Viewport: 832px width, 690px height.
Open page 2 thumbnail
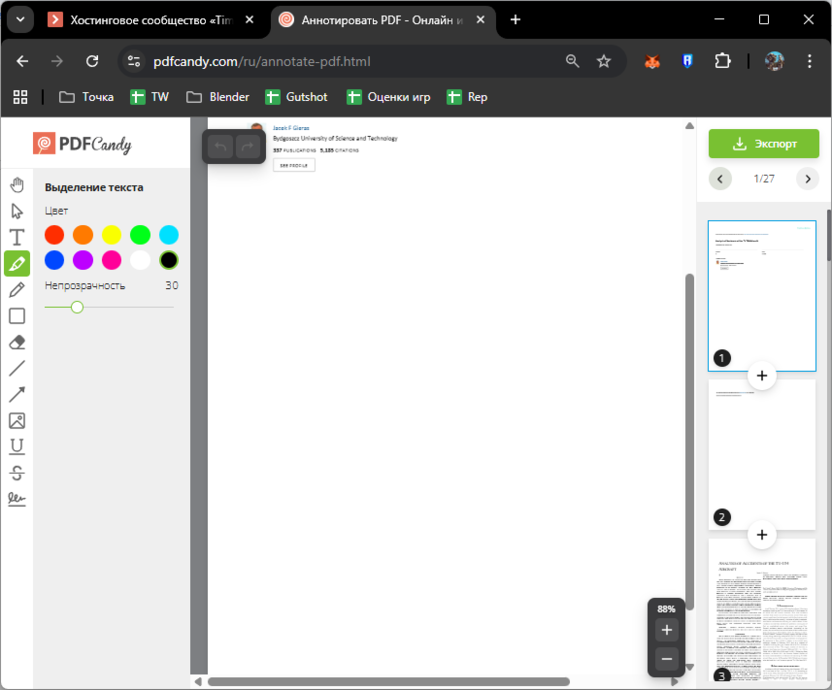pyautogui.click(x=762, y=454)
